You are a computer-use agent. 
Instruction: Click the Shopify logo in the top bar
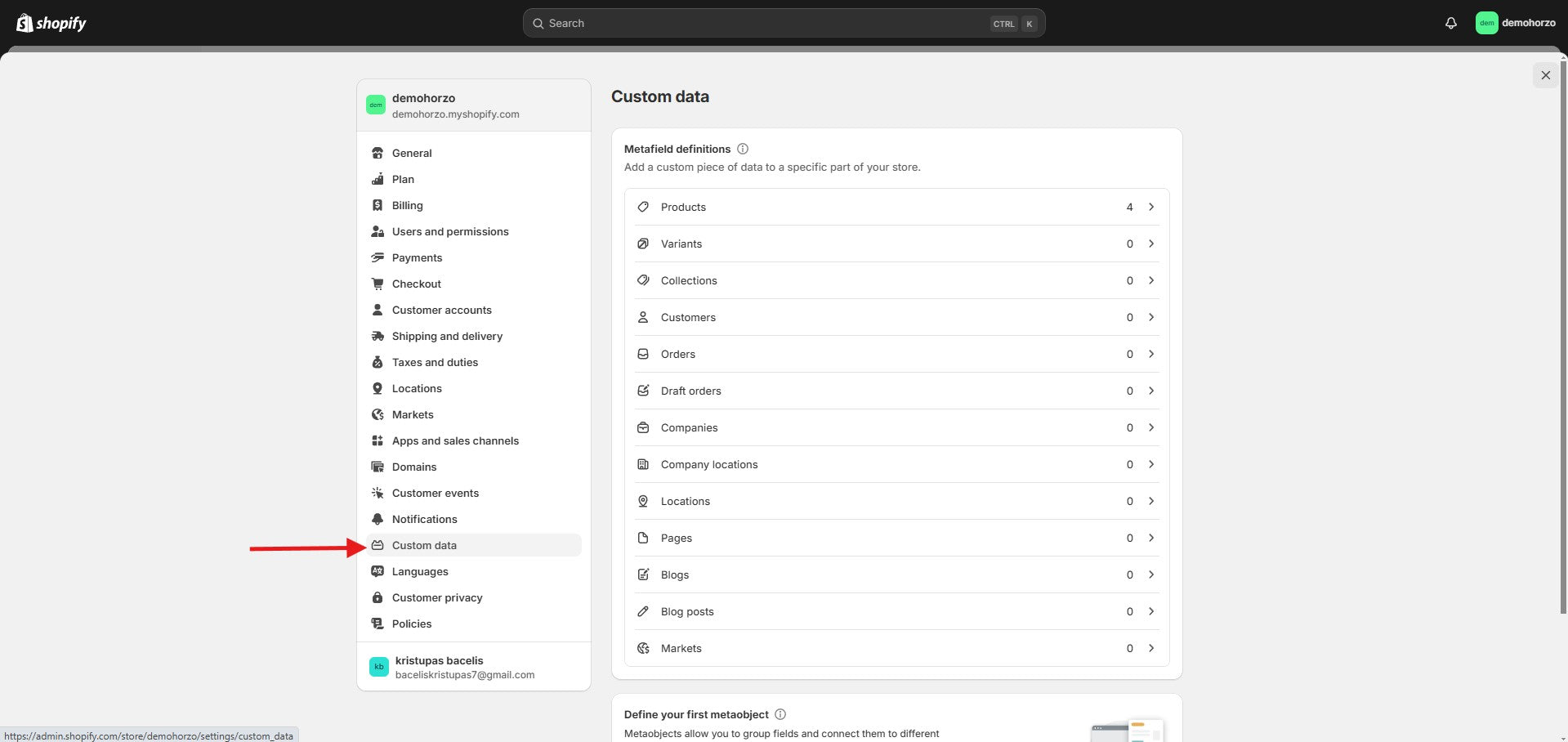51,23
